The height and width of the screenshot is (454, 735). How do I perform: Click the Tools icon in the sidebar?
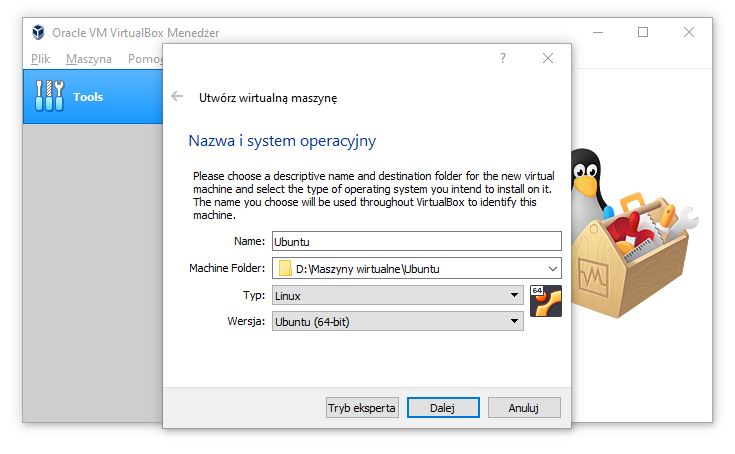click(x=49, y=96)
